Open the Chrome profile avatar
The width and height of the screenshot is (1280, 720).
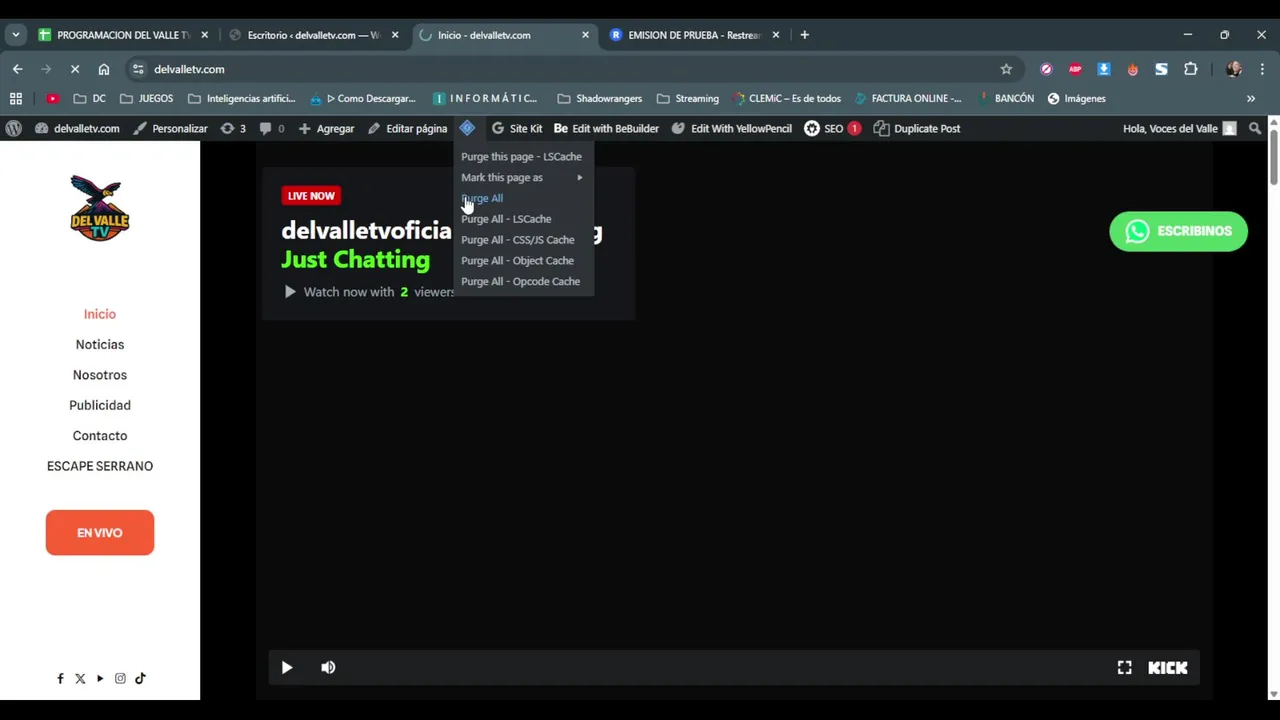click(x=1234, y=69)
